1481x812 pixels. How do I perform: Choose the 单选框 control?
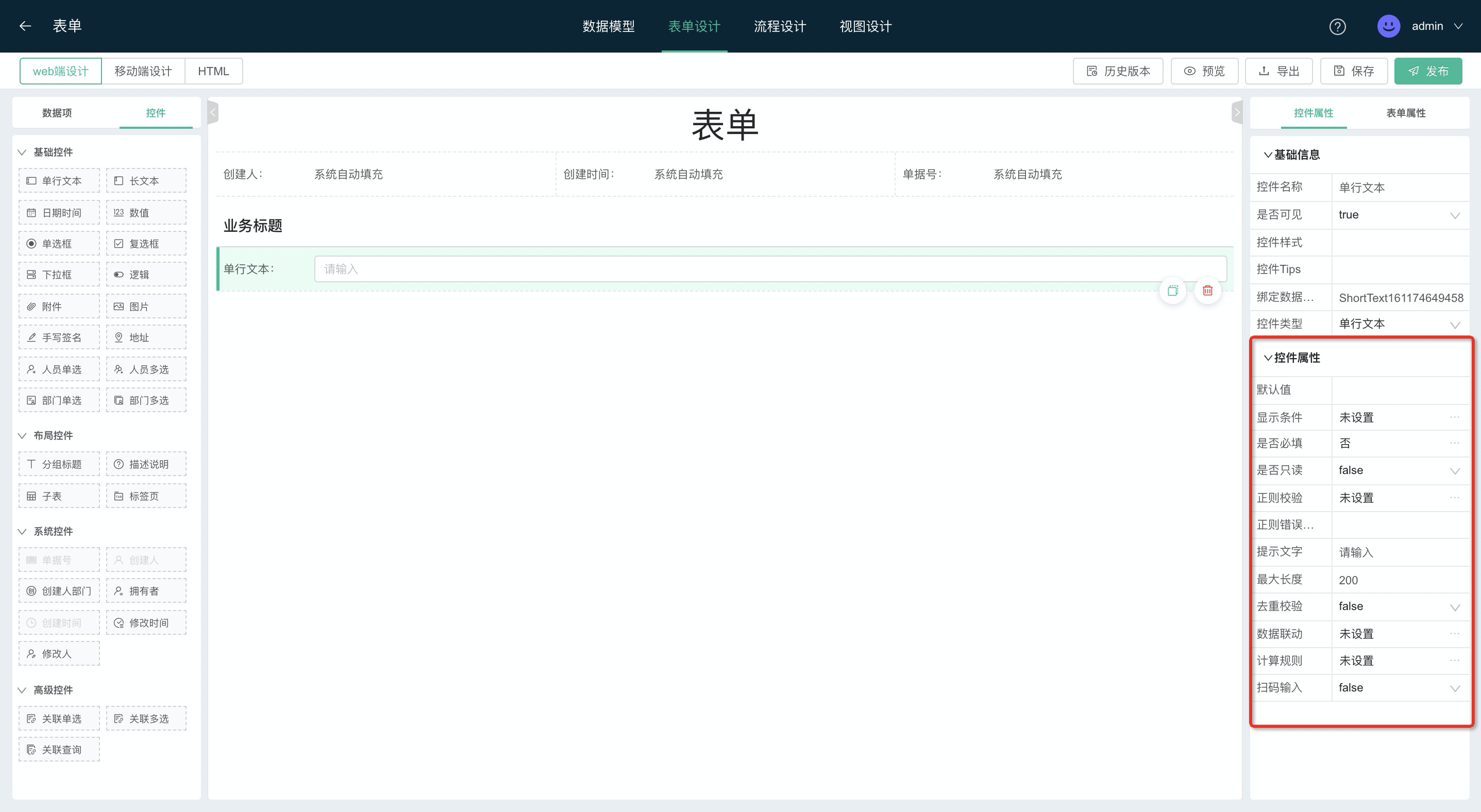[x=59, y=243]
